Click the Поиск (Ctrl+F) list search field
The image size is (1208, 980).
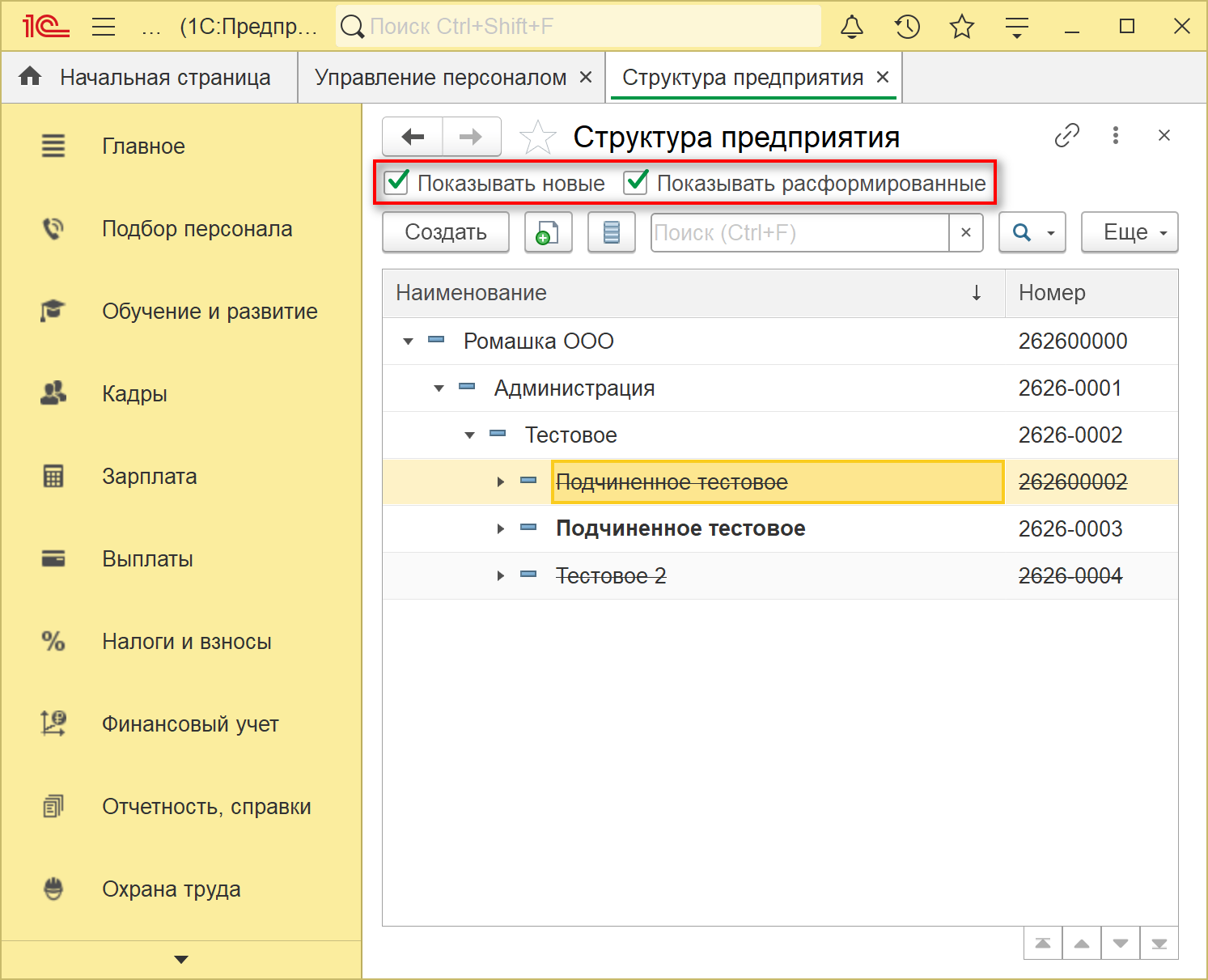(x=799, y=233)
